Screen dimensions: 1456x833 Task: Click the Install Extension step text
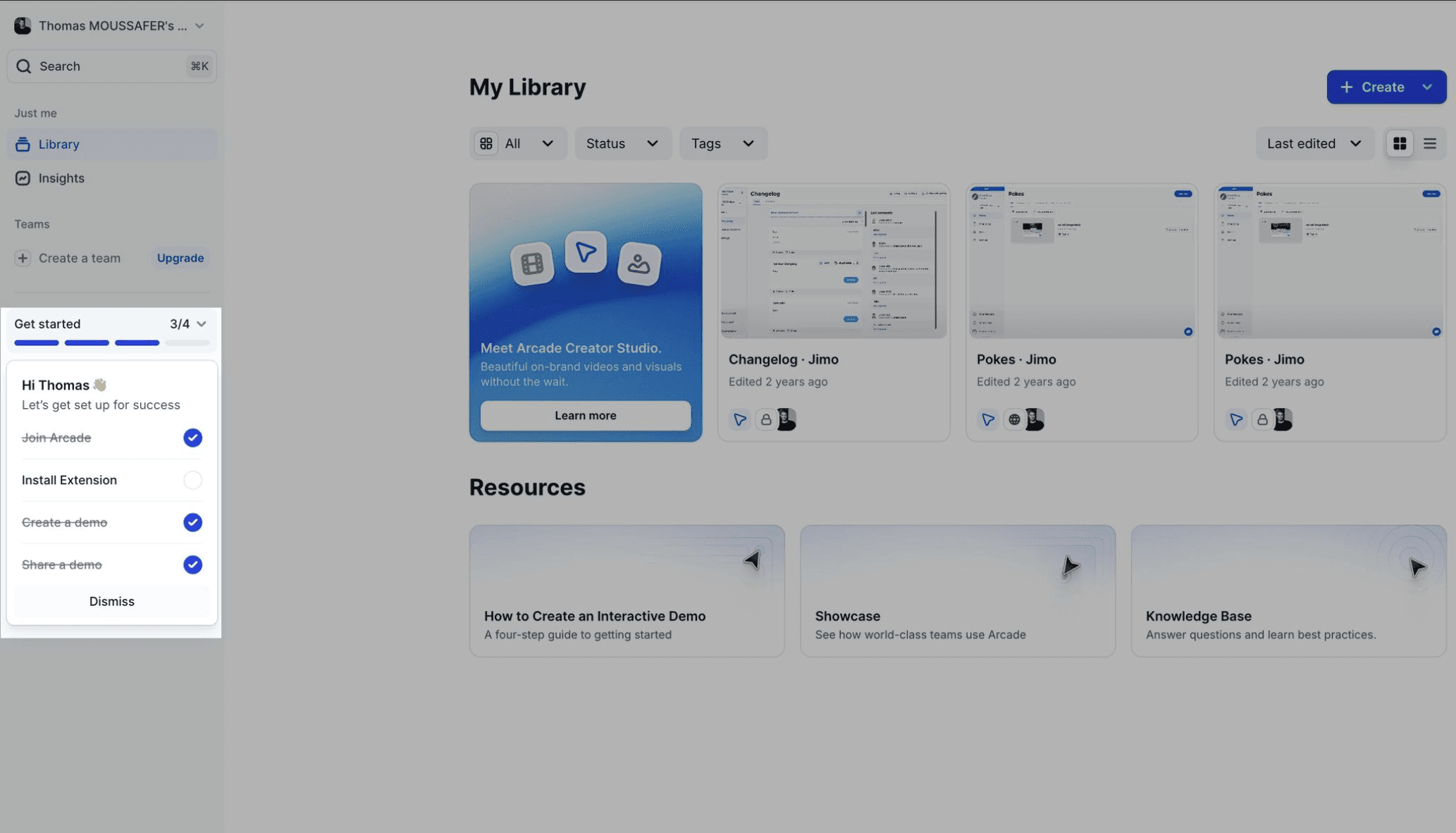point(69,480)
